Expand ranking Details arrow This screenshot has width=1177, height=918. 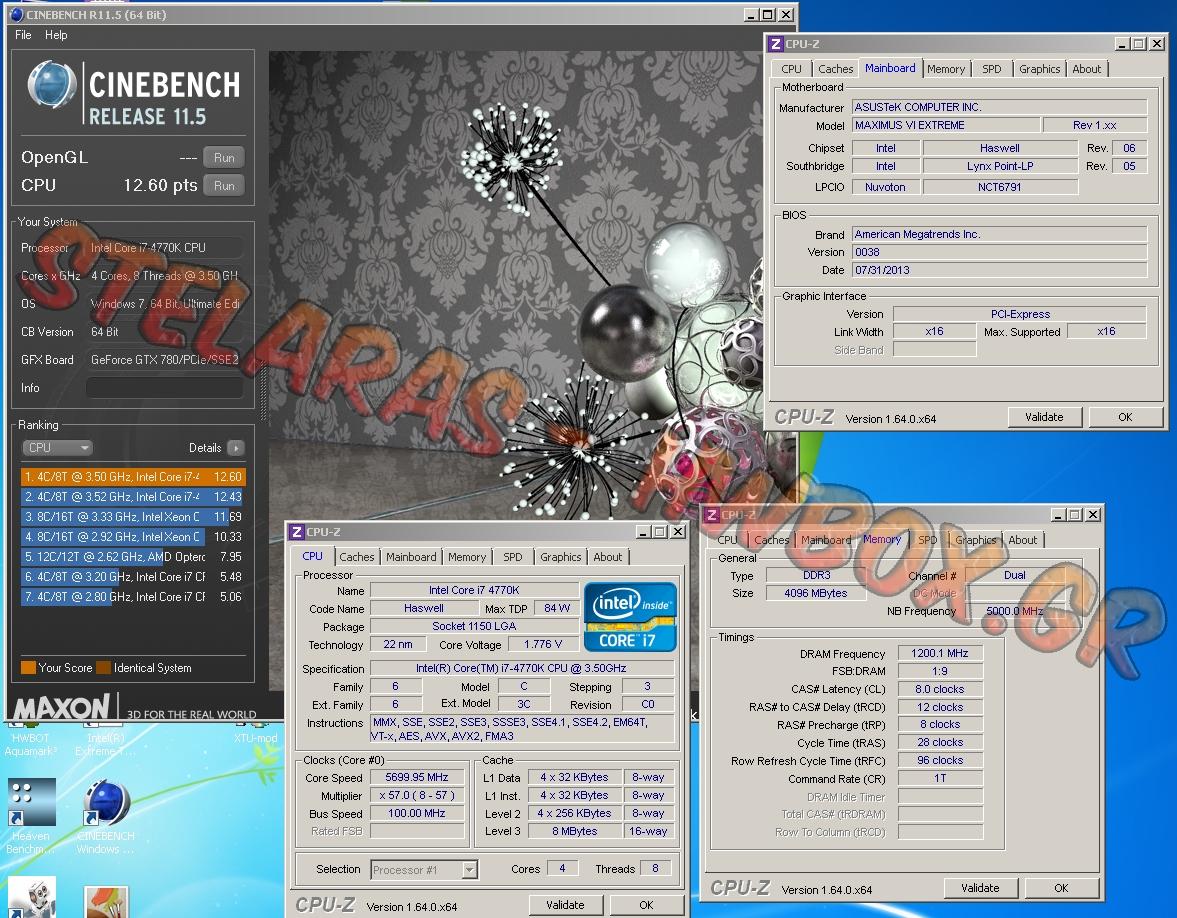tap(236, 448)
